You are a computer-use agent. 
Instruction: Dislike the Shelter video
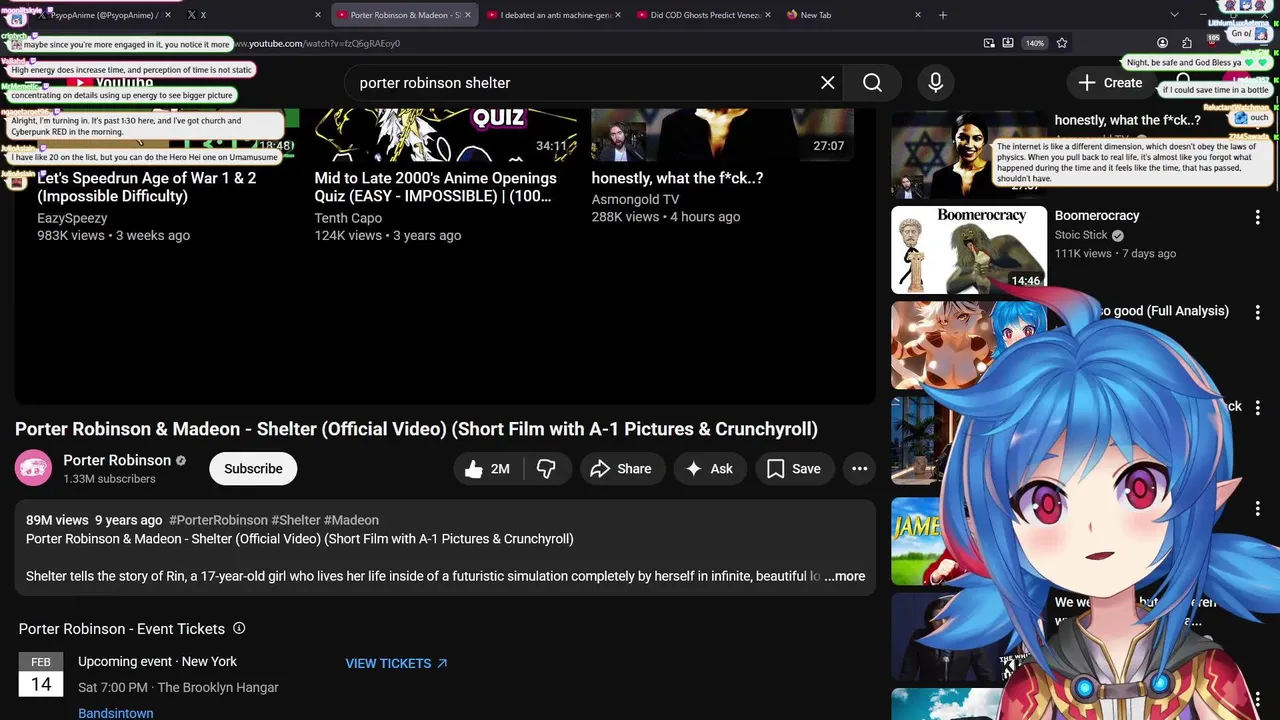point(546,468)
